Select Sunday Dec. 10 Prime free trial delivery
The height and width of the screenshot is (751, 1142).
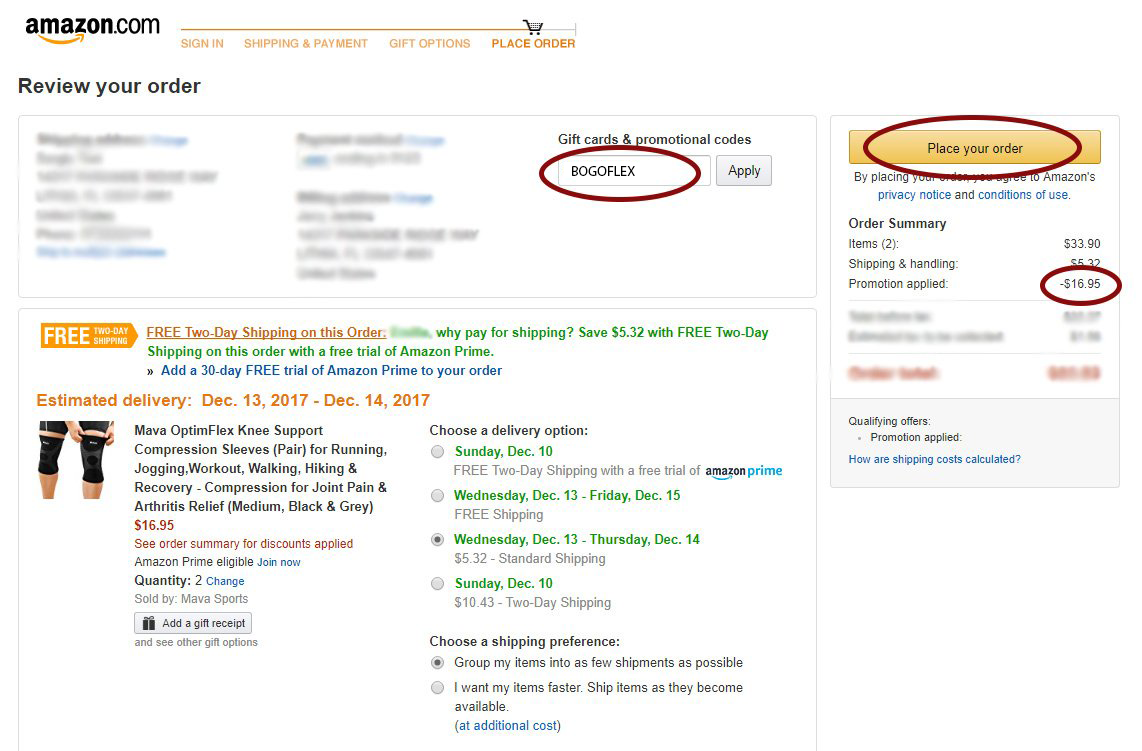coord(437,452)
